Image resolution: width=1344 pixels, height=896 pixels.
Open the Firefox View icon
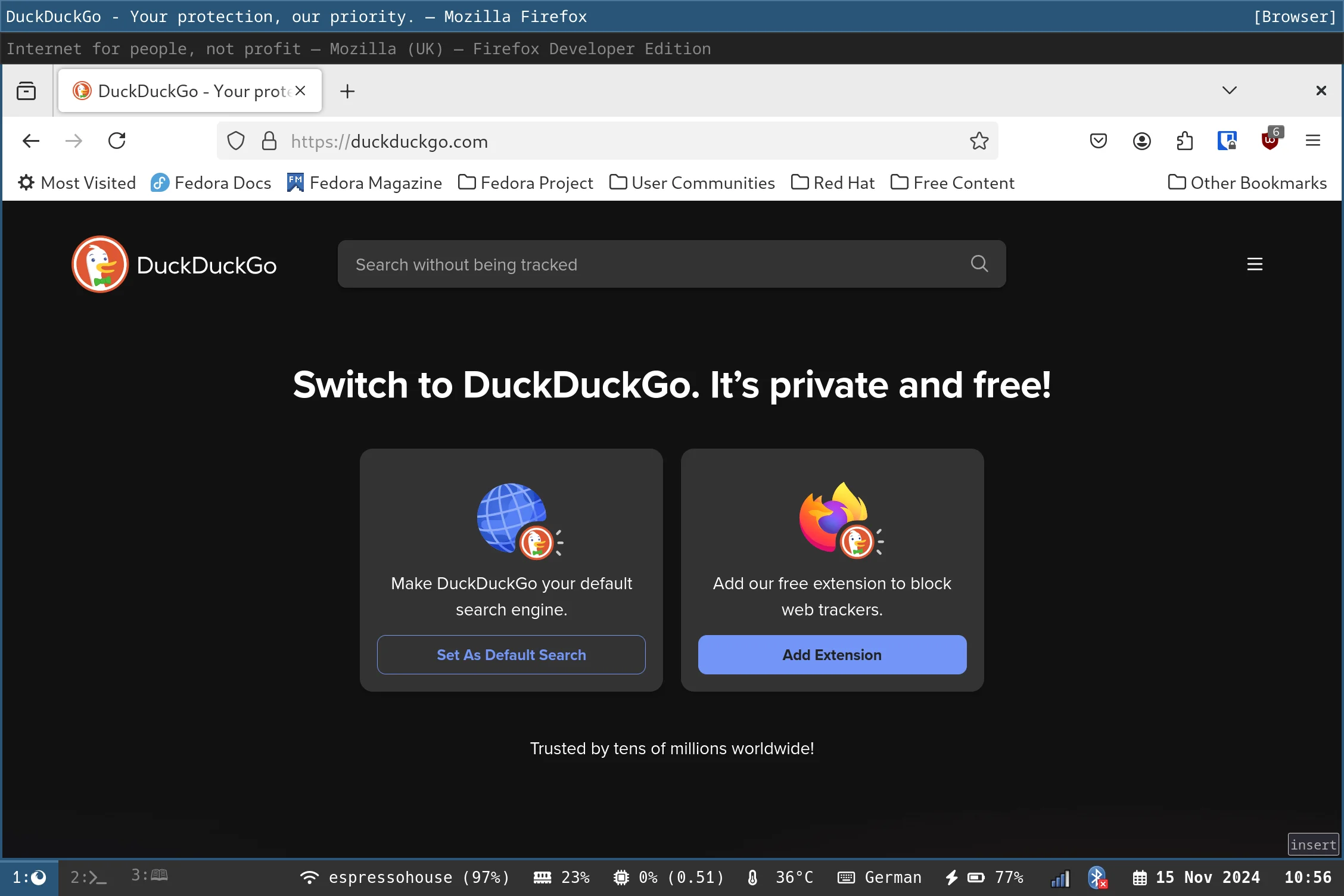[x=26, y=91]
